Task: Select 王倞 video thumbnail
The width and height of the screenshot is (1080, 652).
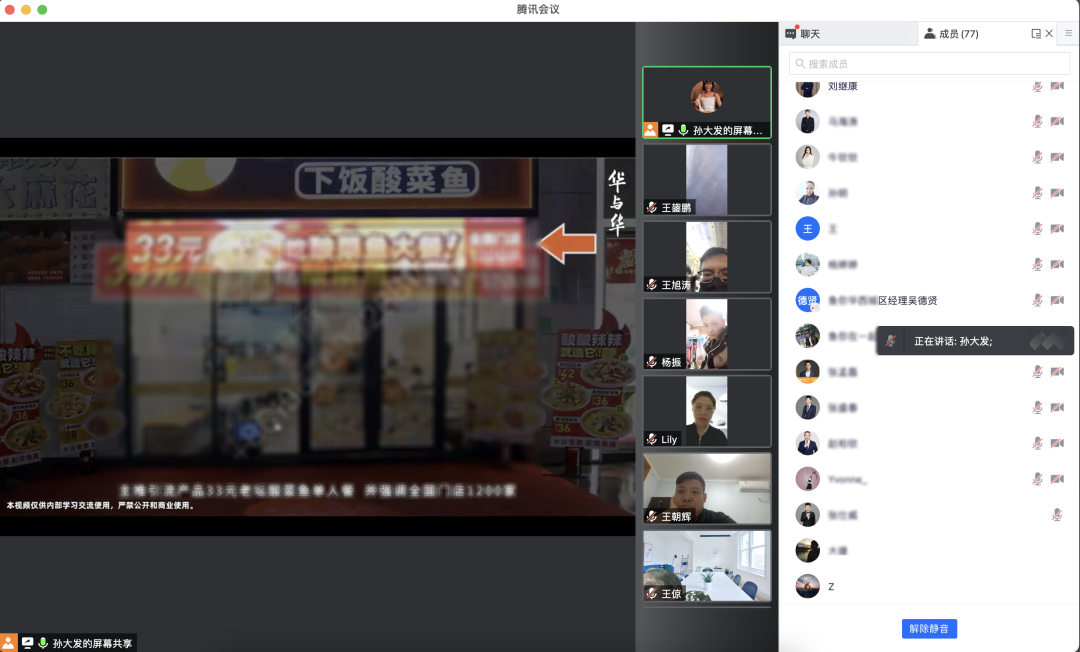Action: 707,565
